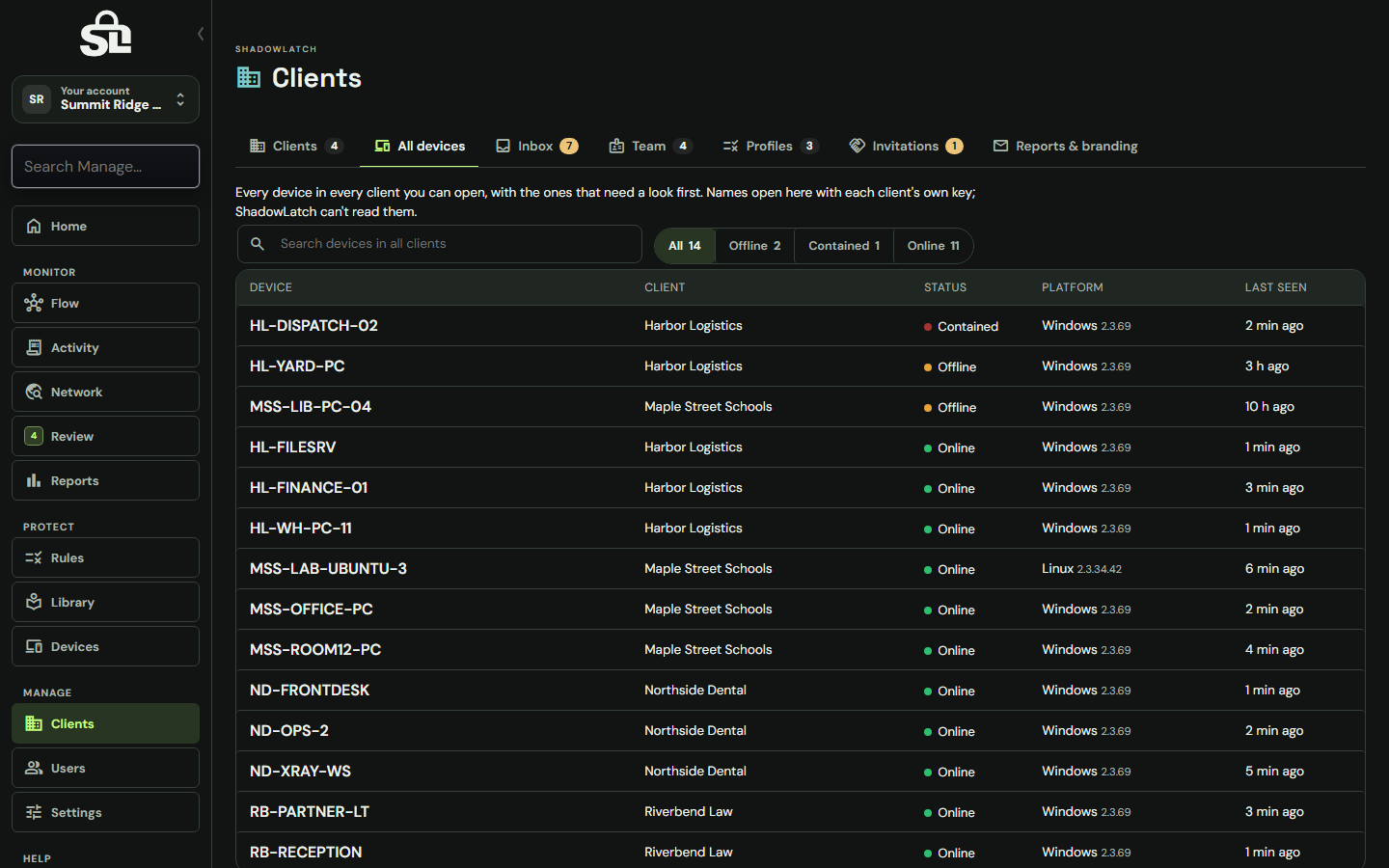Screen dimensions: 1389x868
Task: Open Review with the 4 badge
Action: (105, 436)
